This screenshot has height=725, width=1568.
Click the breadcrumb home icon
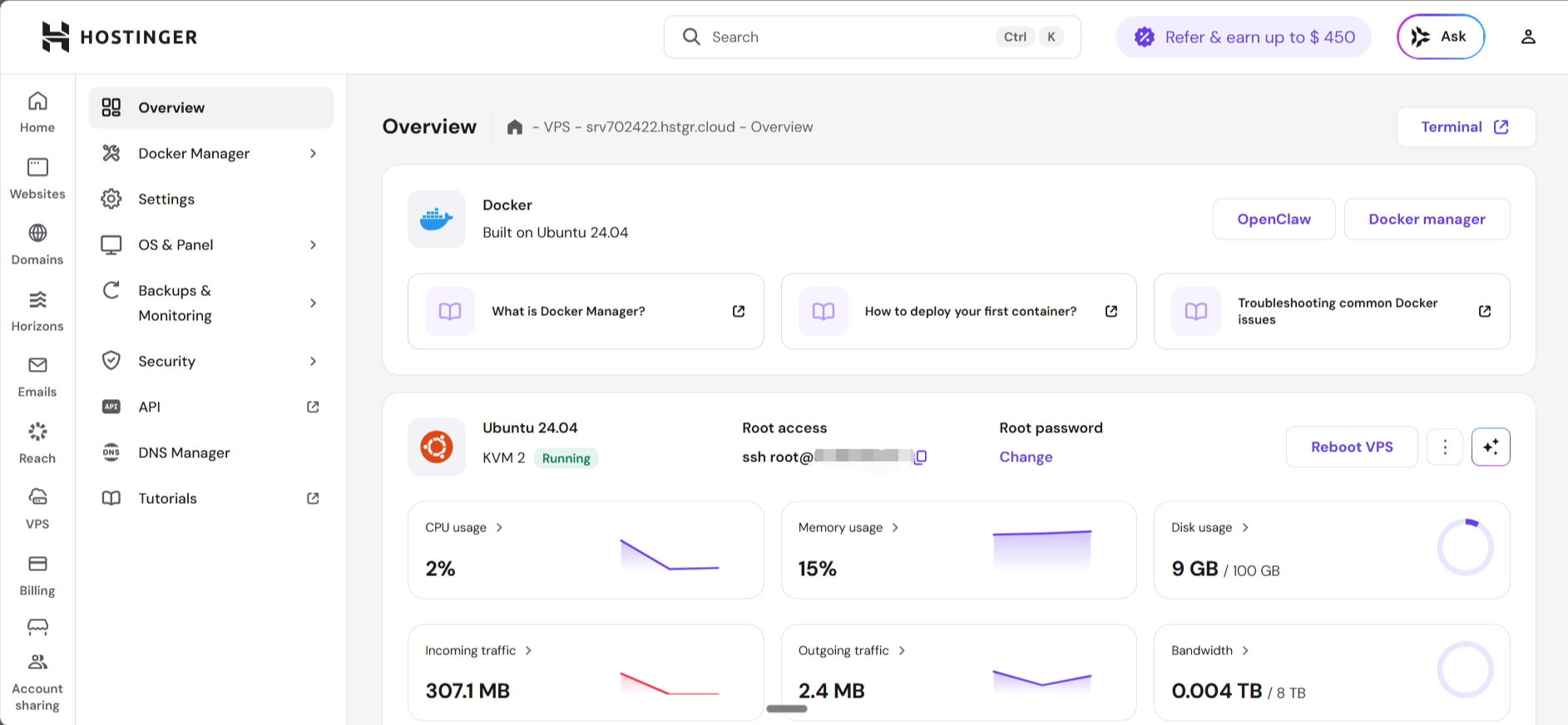(x=515, y=127)
